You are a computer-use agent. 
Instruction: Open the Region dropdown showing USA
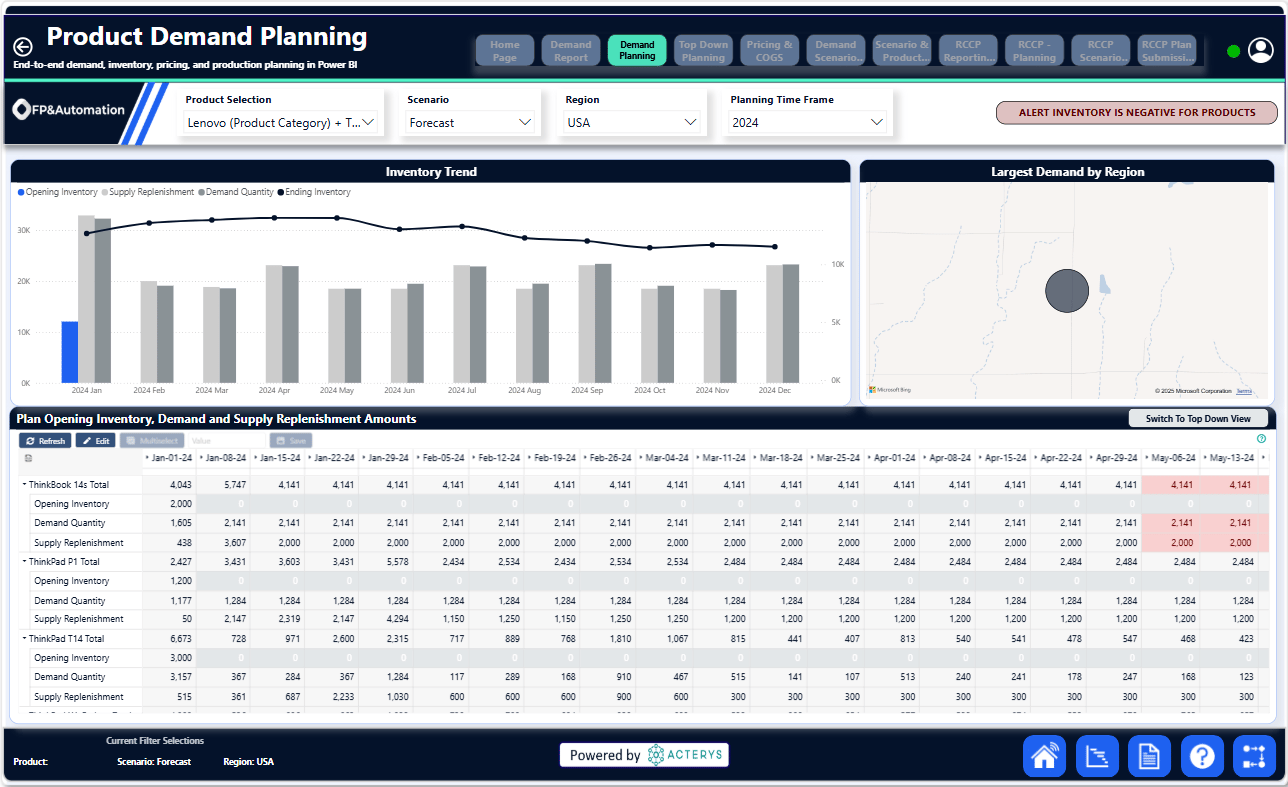point(632,122)
